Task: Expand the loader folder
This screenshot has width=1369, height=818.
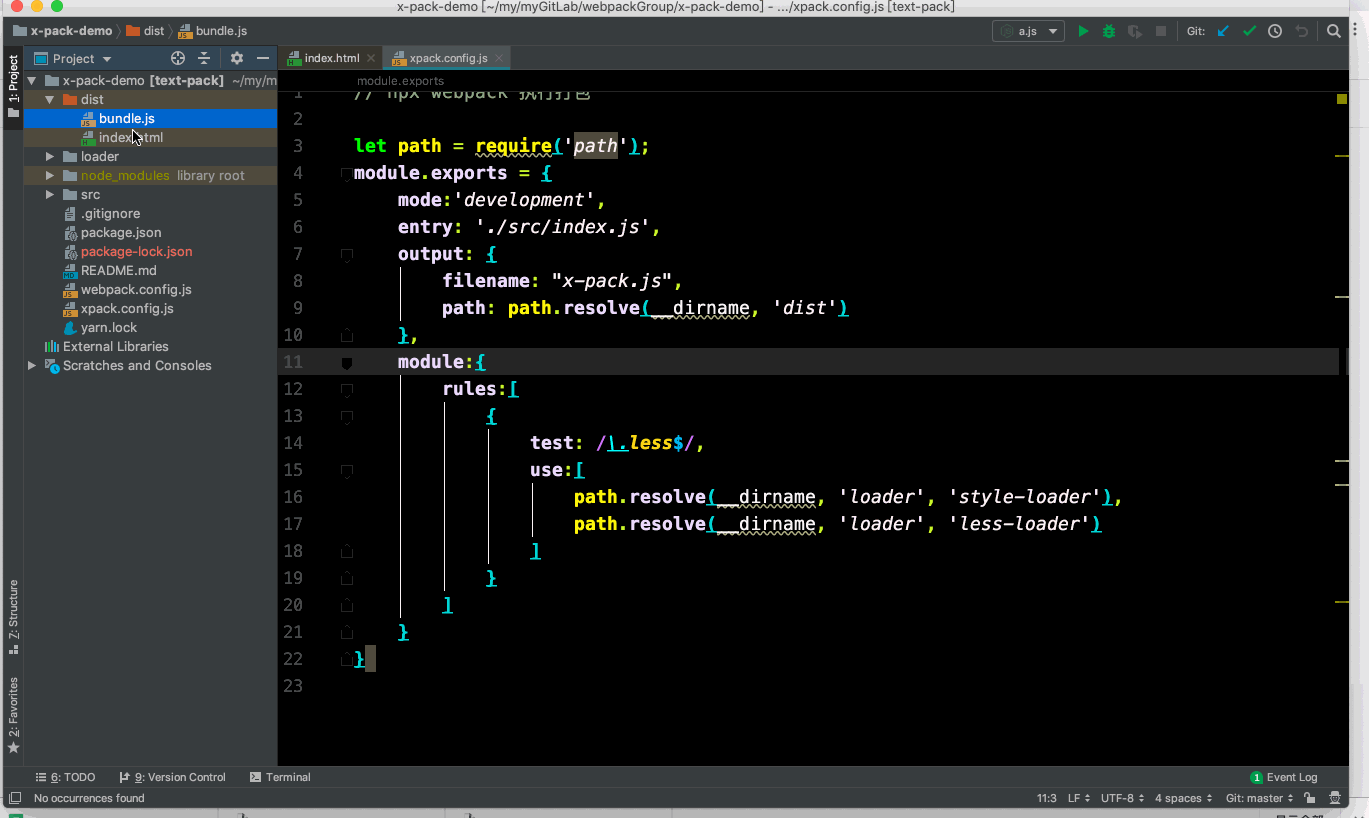Action: [50, 156]
